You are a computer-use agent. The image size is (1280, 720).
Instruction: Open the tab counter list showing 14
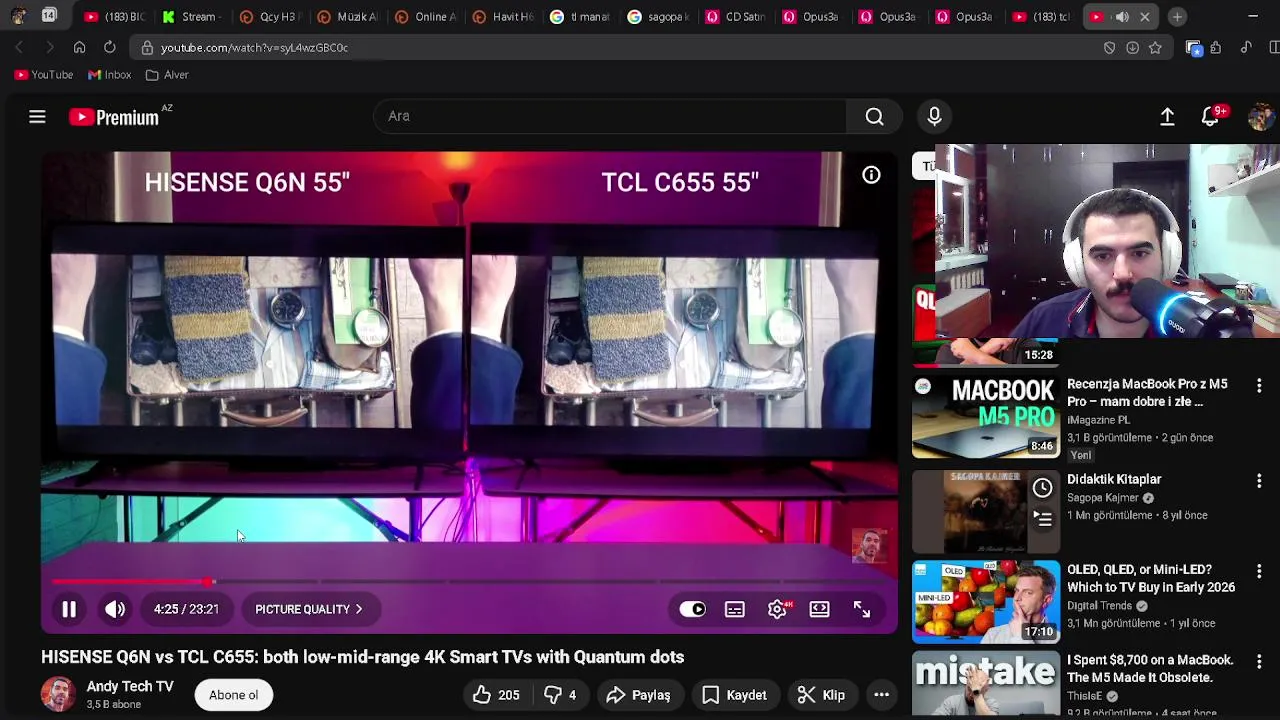pyautogui.click(x=49, y=16)
